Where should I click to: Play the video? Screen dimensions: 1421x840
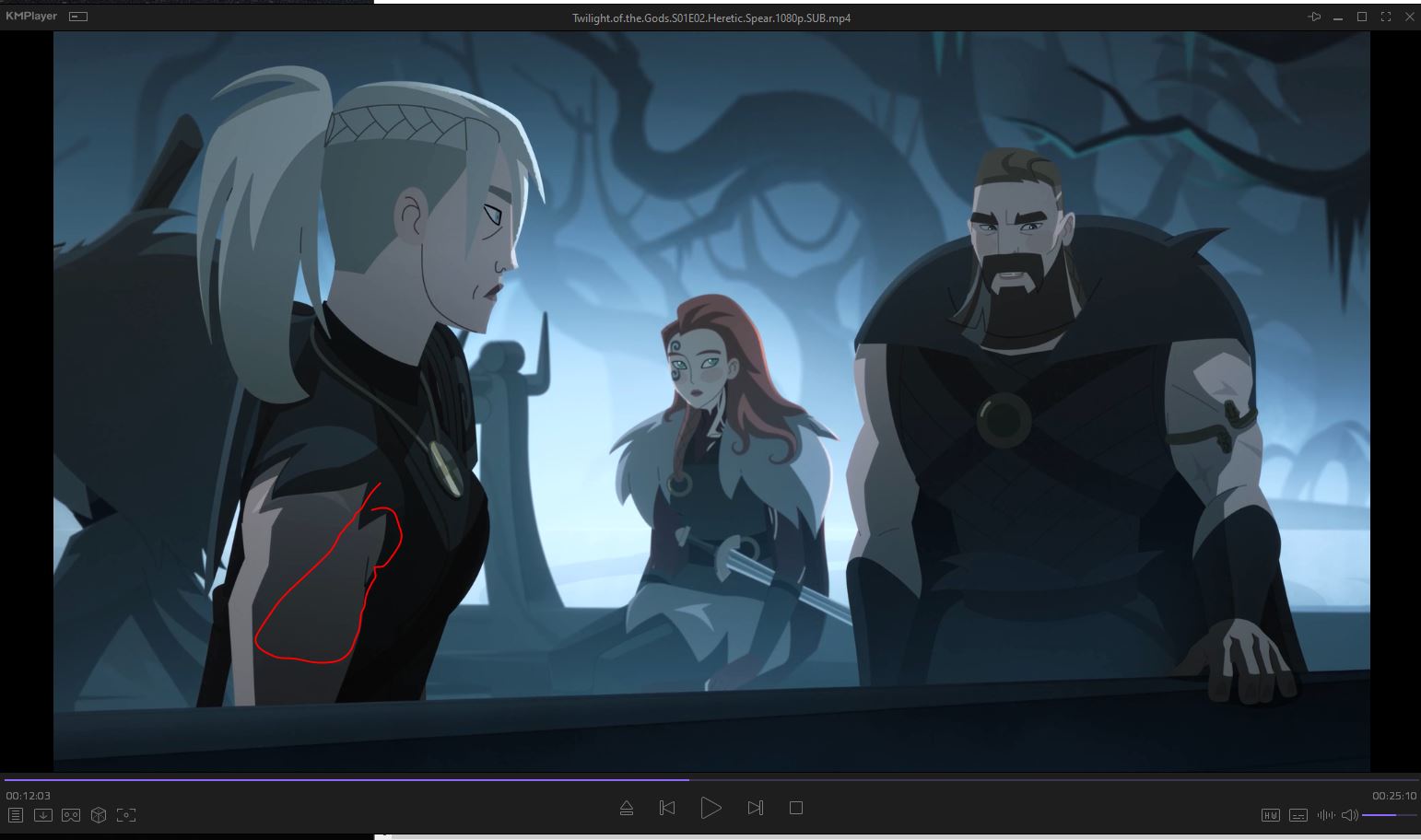click(x=710, y=808)
